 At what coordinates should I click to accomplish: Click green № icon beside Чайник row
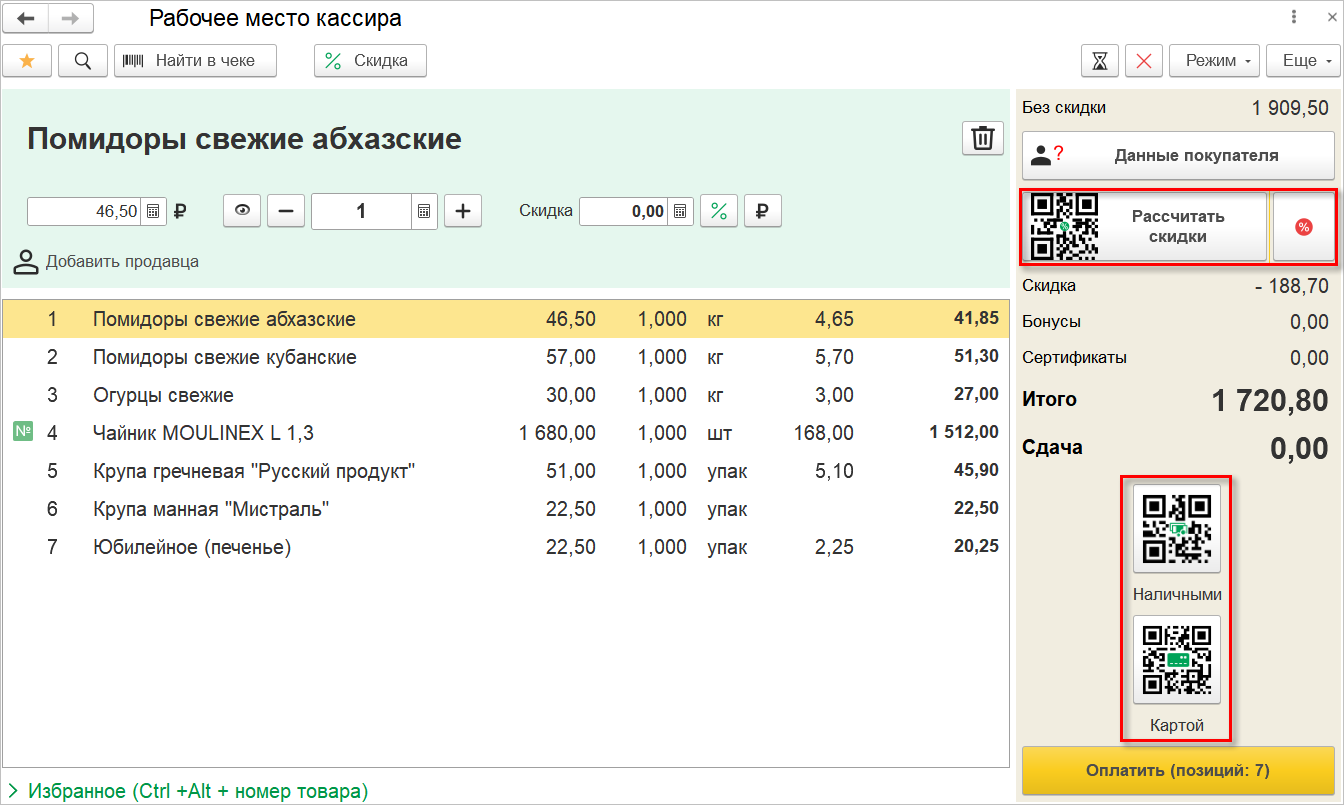click(x=22, y=432)
